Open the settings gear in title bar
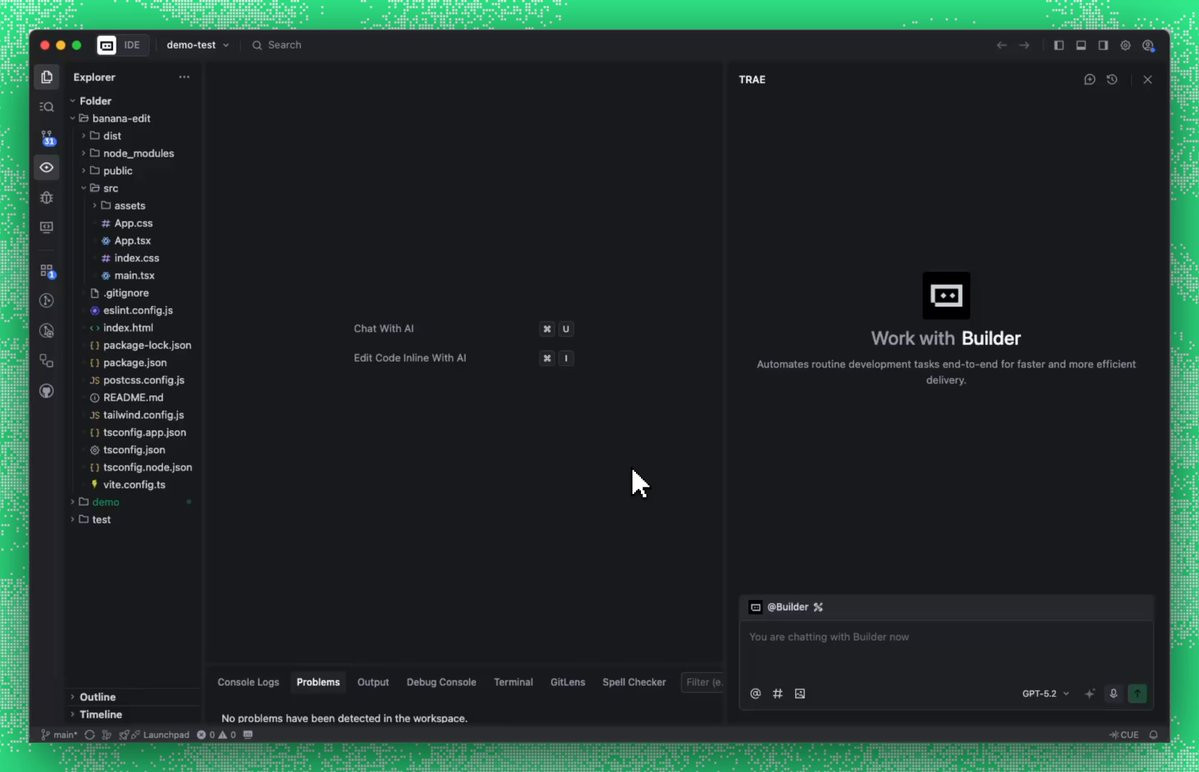This screenshot has width=1199, height=772. (x=1126, y=45)
